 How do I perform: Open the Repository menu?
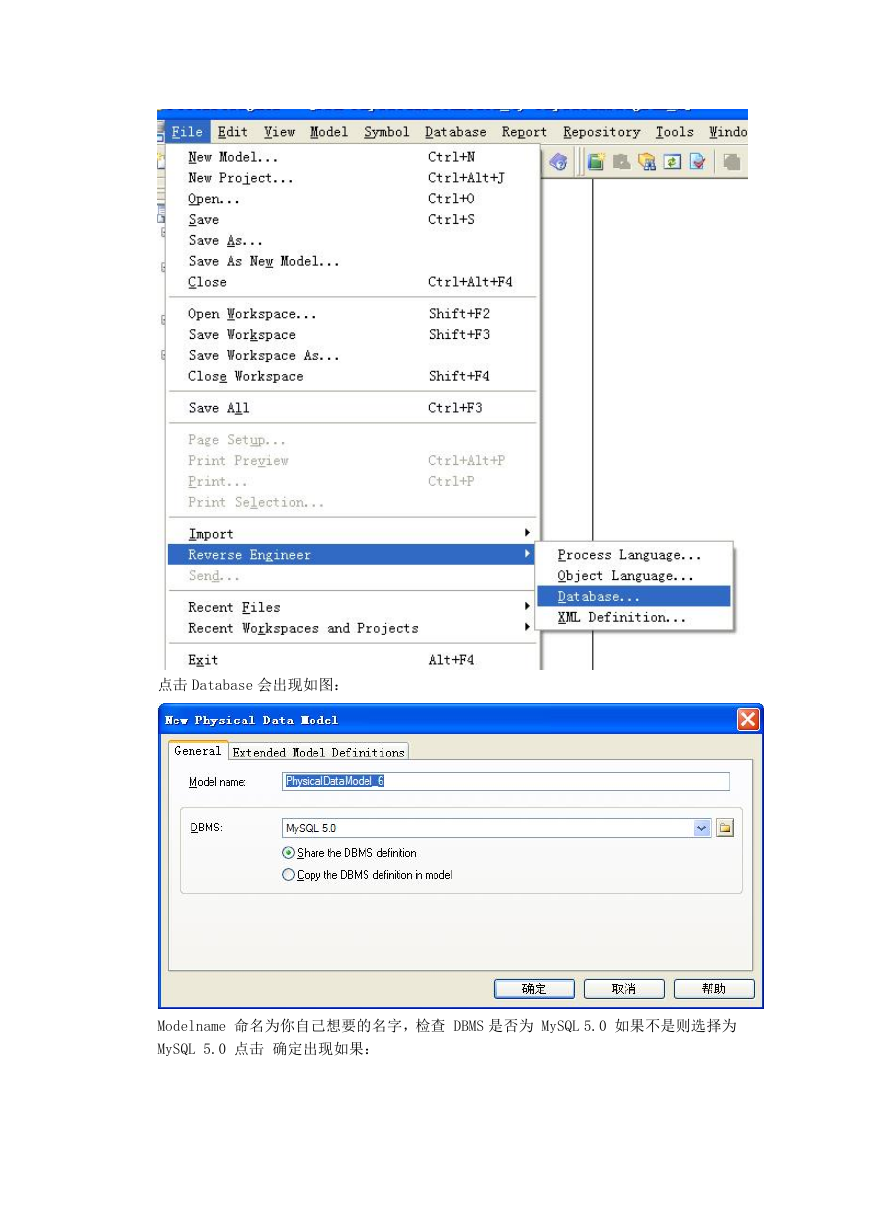602,132
